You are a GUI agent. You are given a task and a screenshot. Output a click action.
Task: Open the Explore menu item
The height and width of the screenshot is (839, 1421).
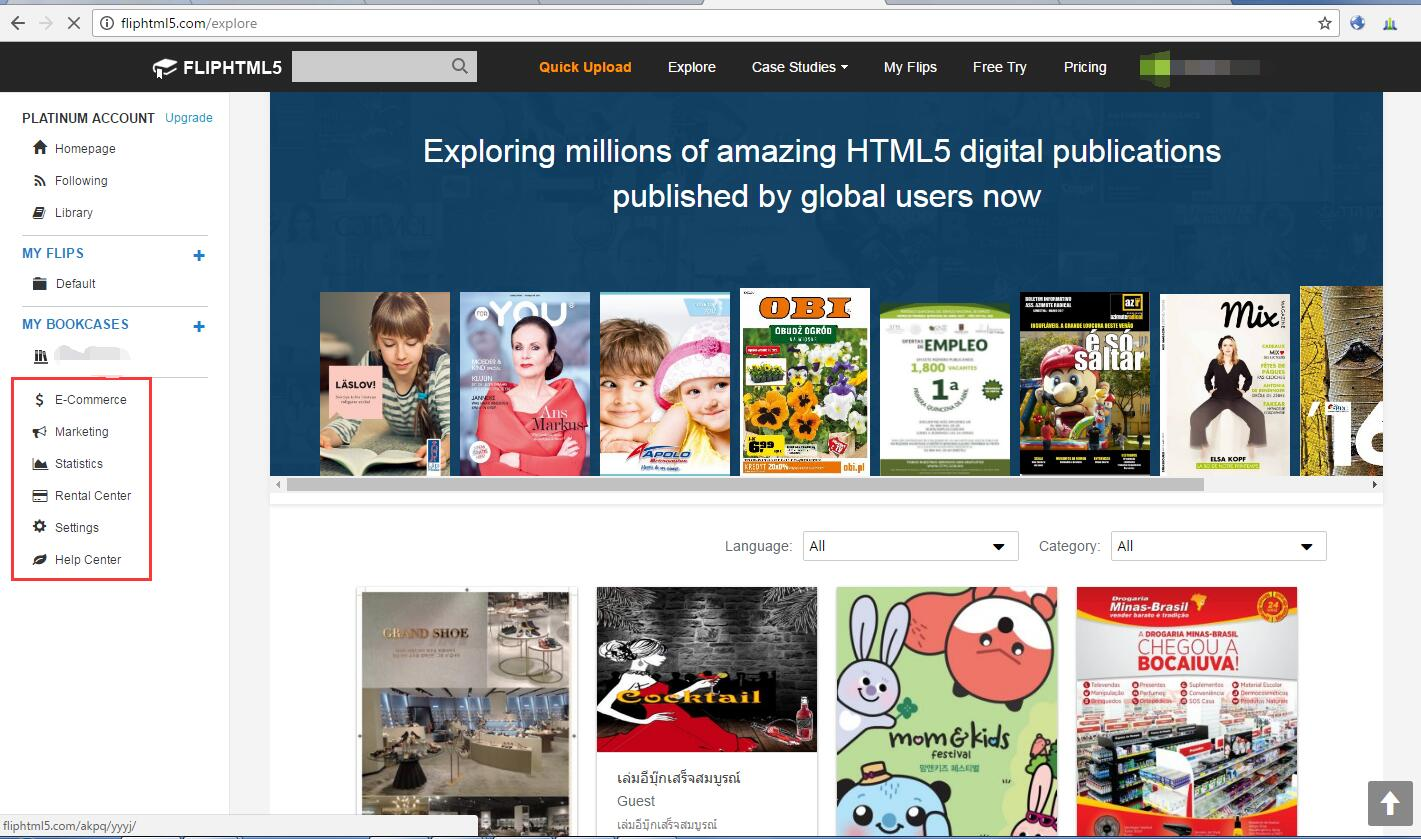click(x=692, y=67)
